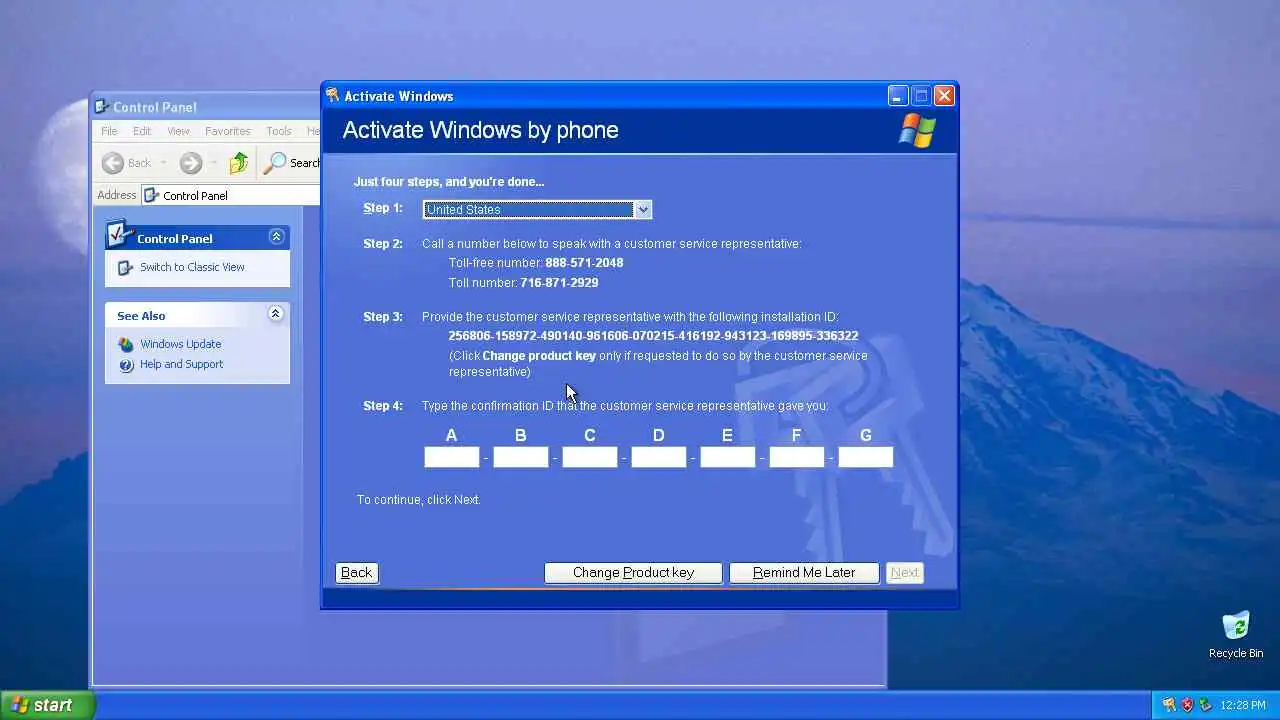Click the activation keys tray icon
This screenshot has height=720, width=1280.
tap(1169, 705)
